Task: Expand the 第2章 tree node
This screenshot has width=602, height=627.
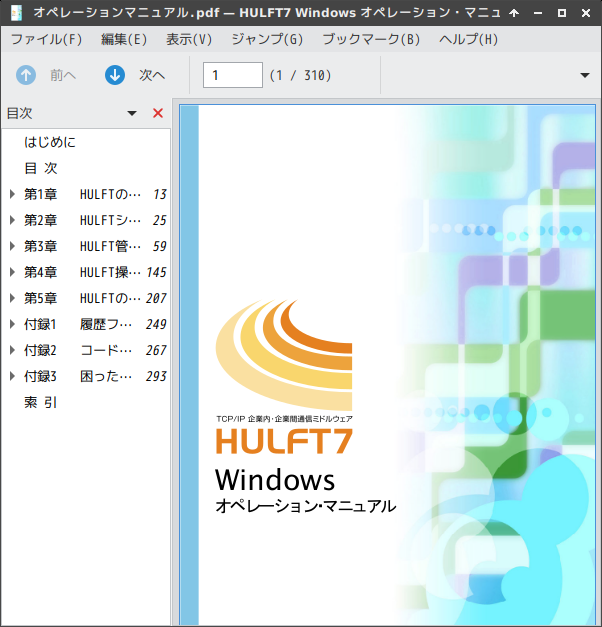Action: coord(12,220)
